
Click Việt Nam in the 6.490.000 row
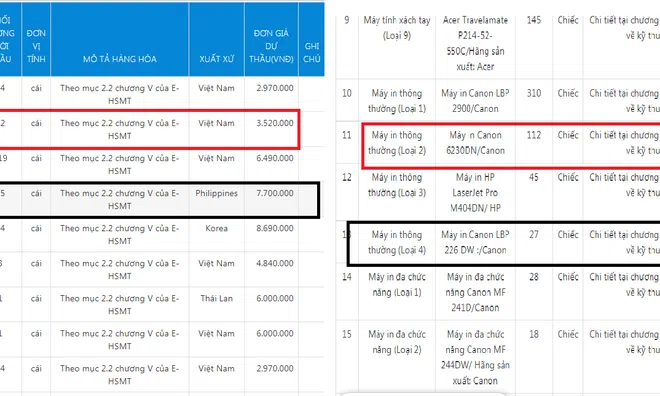click(216, 158)
